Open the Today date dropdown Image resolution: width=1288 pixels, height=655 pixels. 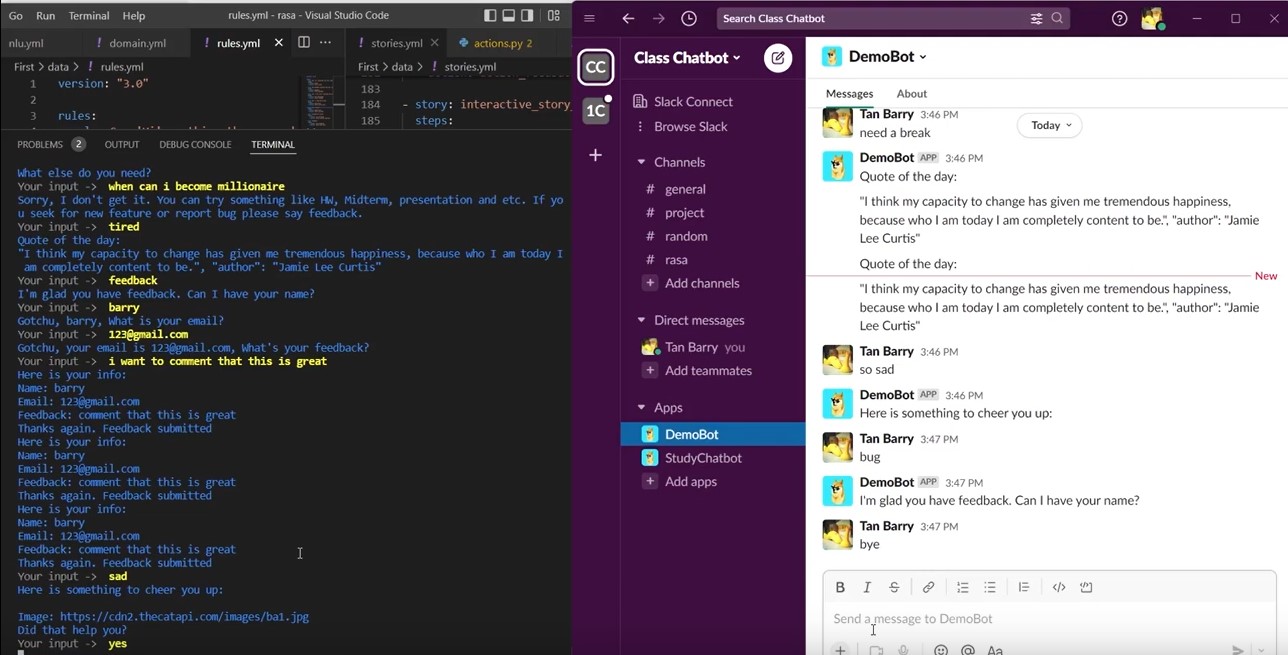[1050, 125]
